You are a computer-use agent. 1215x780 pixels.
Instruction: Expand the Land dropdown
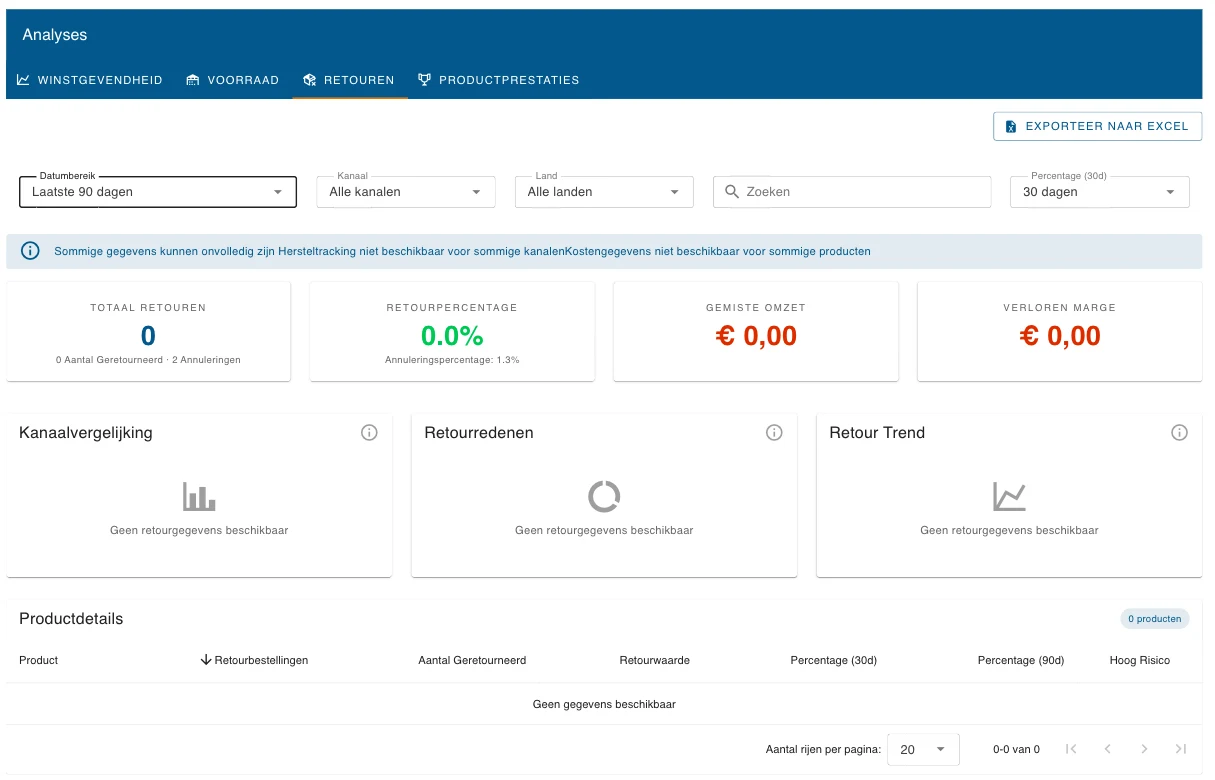pos(604,192)
